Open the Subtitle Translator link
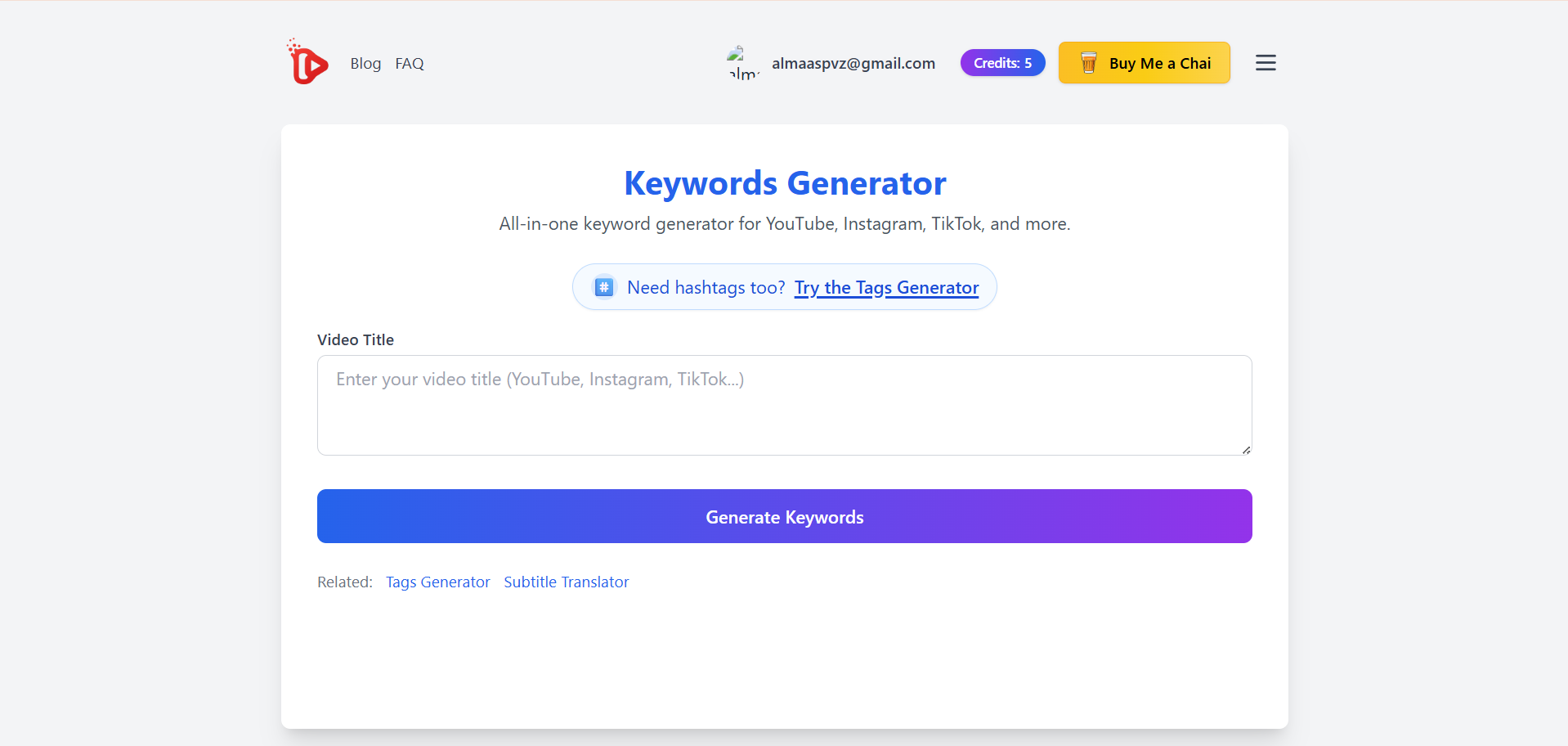This screenshot has height=746, width=1568. [x=566, y=582]
